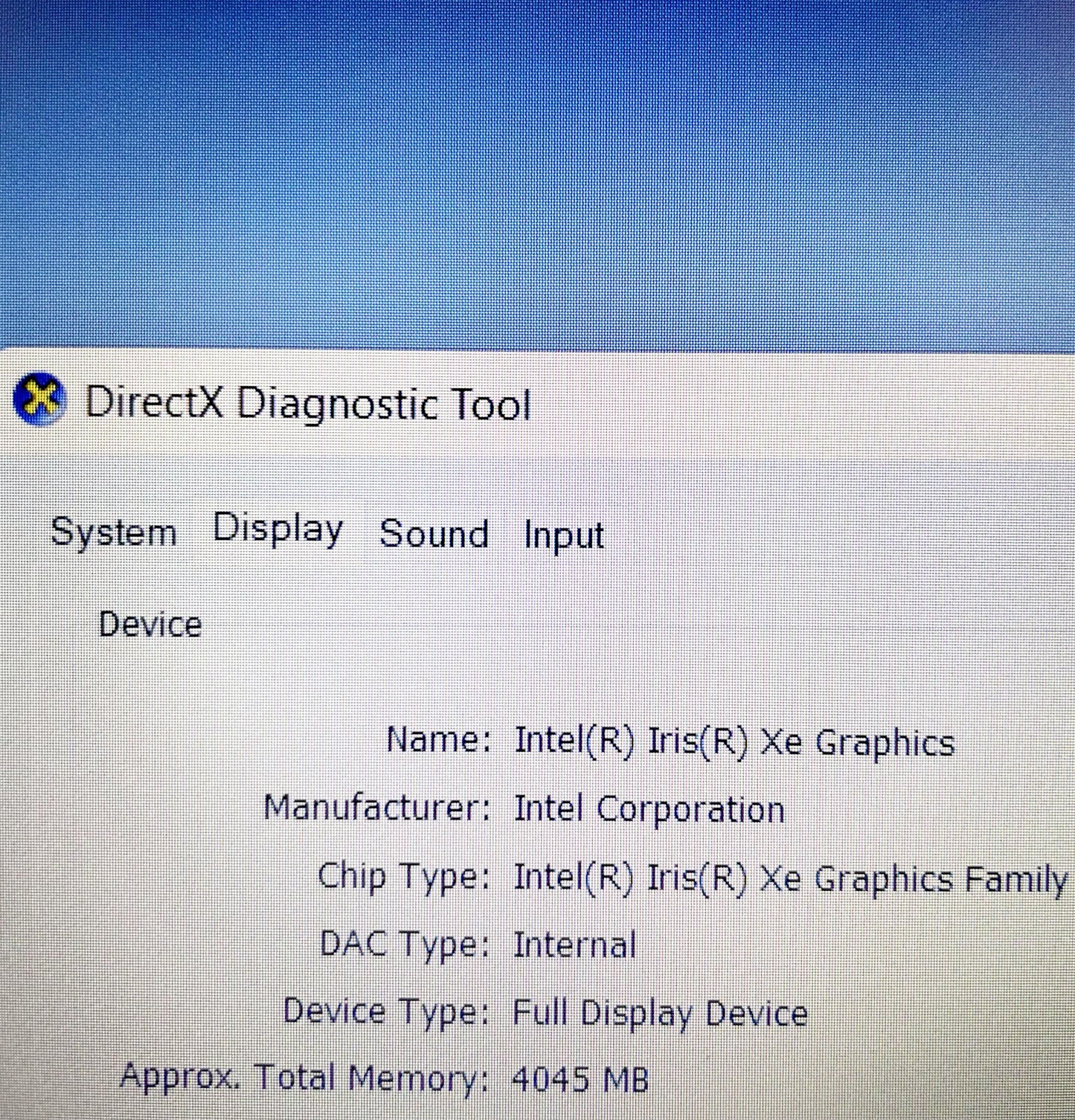
Task: Select the Input tab
Action: 564,535
